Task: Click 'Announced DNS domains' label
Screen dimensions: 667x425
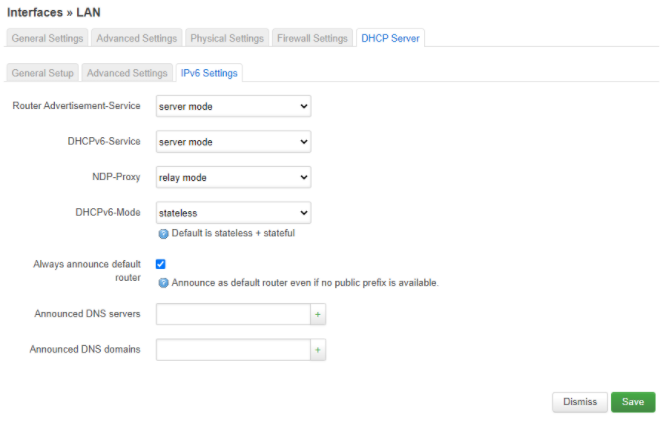Action: 85,349
